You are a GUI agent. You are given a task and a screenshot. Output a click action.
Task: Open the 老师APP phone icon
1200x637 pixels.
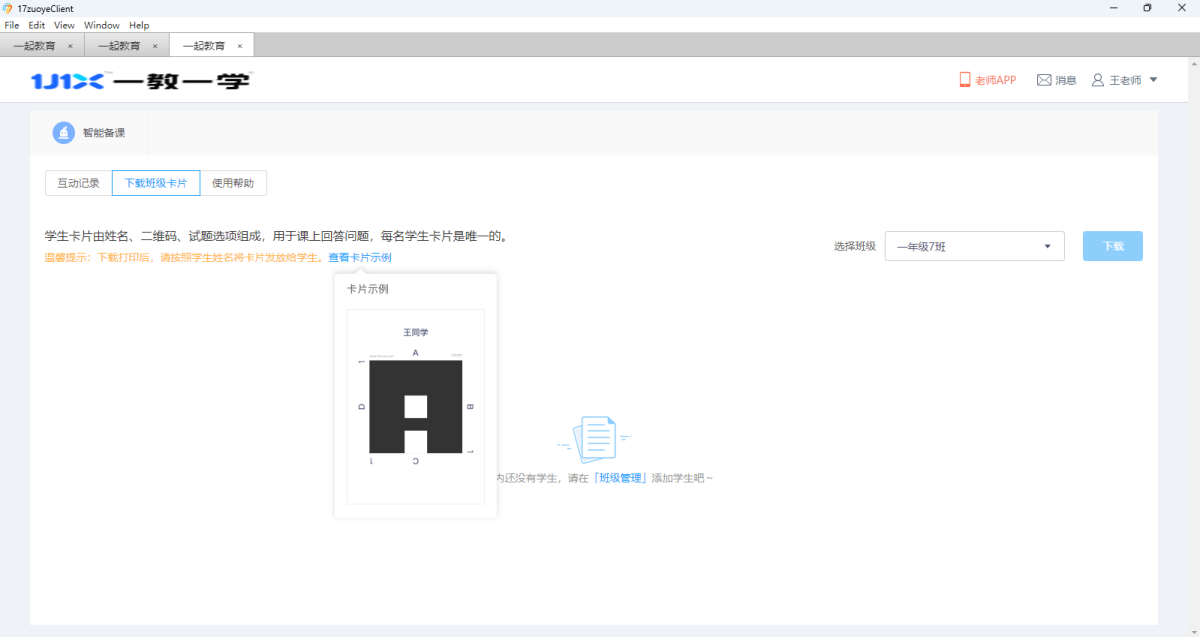point(965,80)
